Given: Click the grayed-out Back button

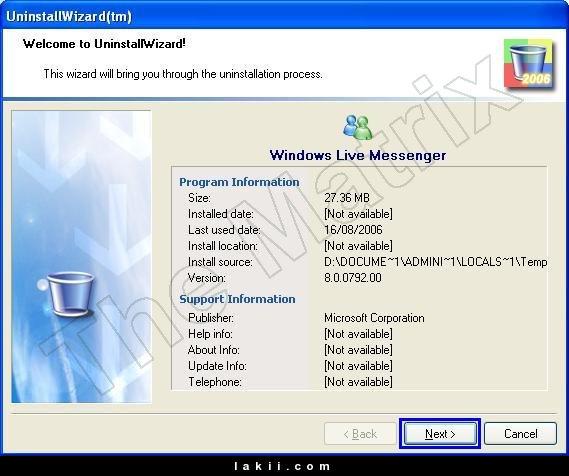Looking at the screenshot, I should click(360, 434).
